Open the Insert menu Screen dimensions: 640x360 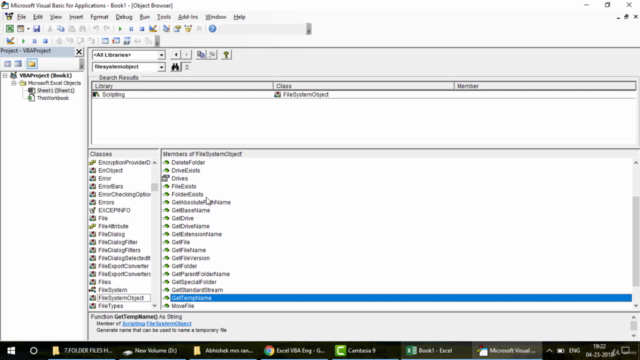[x=76, y=17]
